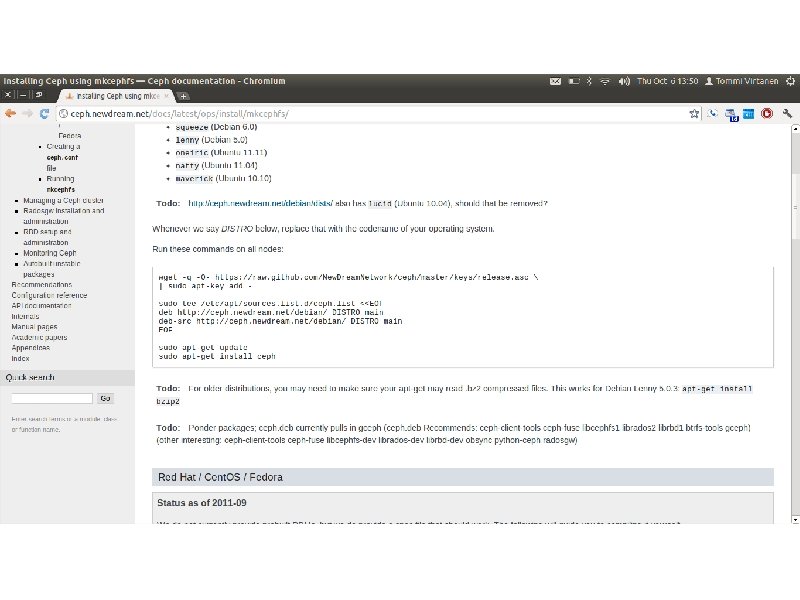Click the 'natty (Ubuntu 11.04)' list item

pos(216,165)
